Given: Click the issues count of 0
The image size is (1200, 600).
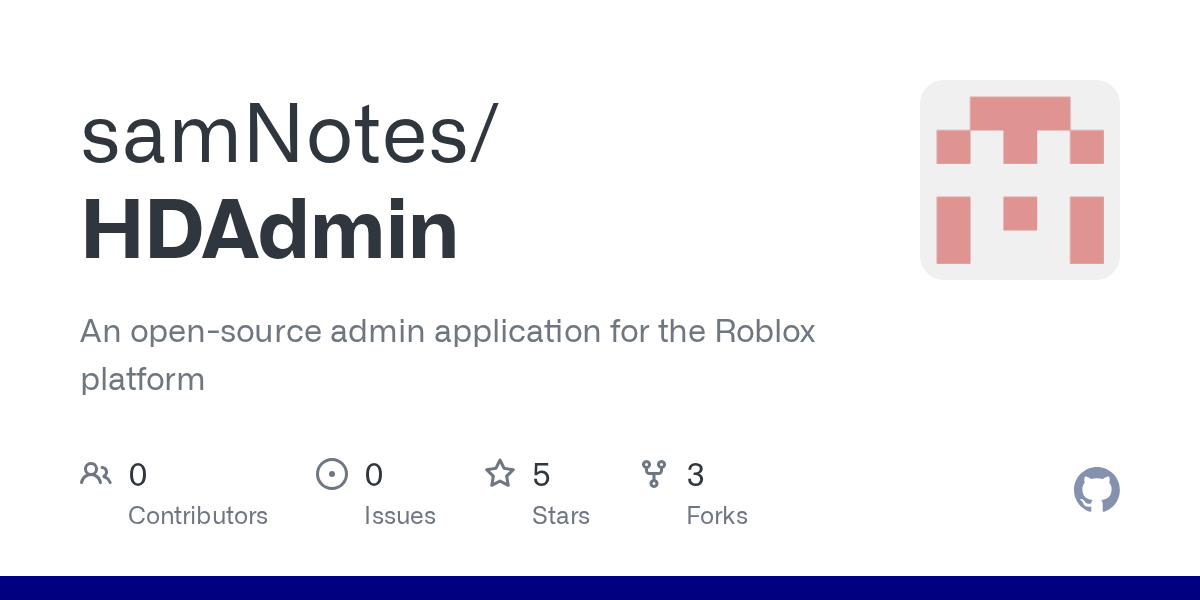Looking at the screenshot, I should (x=374, y=475).
